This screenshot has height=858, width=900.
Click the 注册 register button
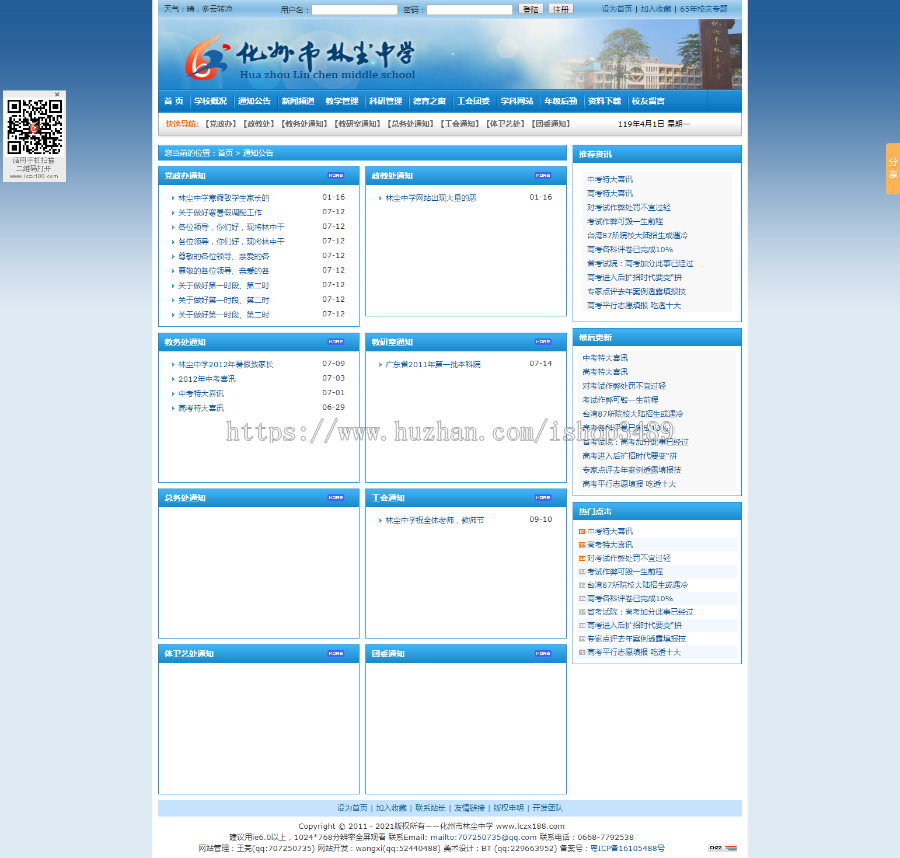[561, 9]
